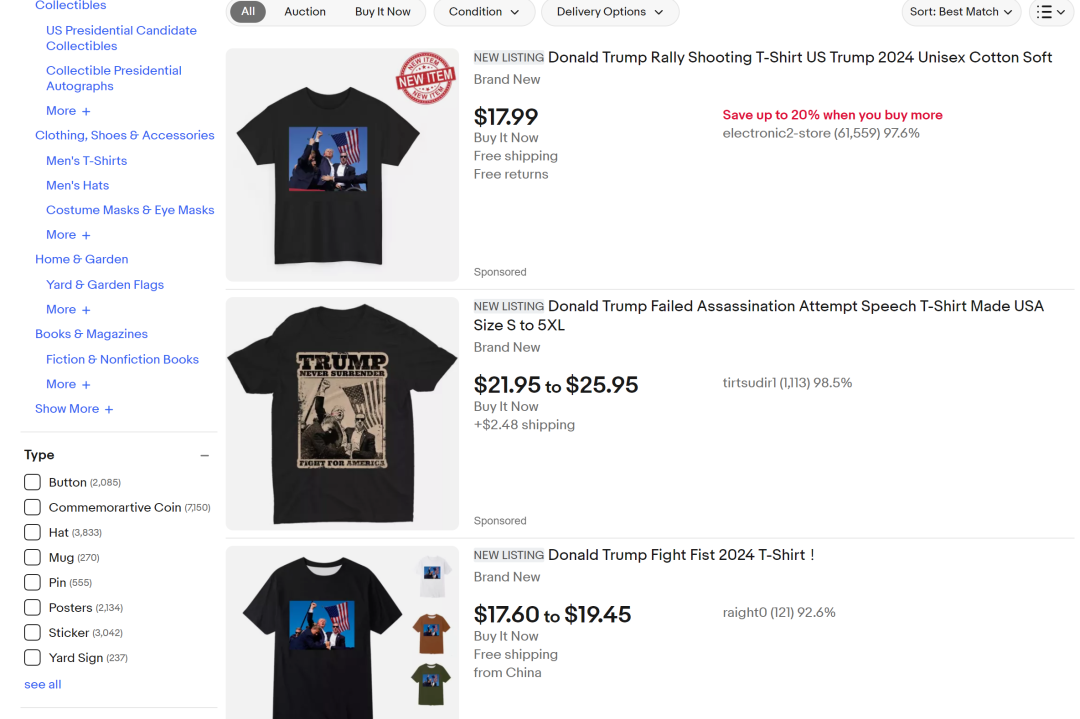Screen dimensions: 1080x719
Task: Open the Trump Never Surrender shirt thumbnail
Action: tap(342, 413)
